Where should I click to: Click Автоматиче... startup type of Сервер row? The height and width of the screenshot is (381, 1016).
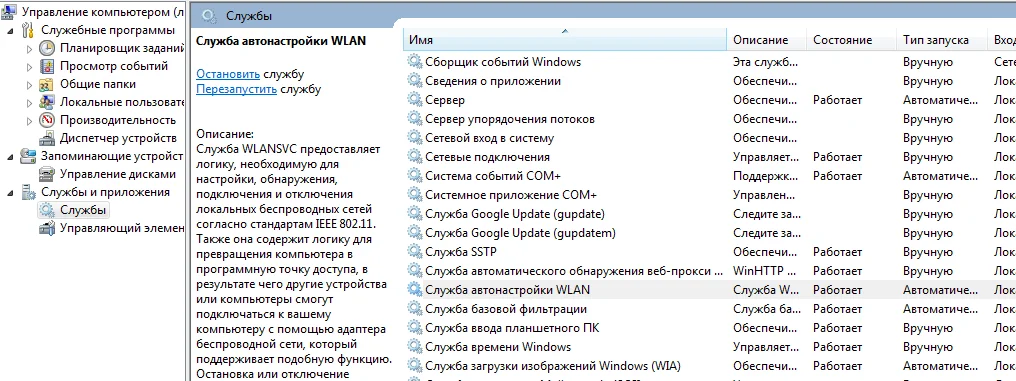point(940,100)
